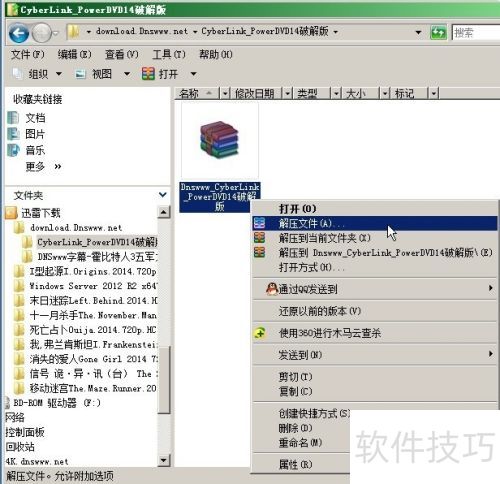Select 还原以前的版本(V) menu entry

click(x=375, y=311)
